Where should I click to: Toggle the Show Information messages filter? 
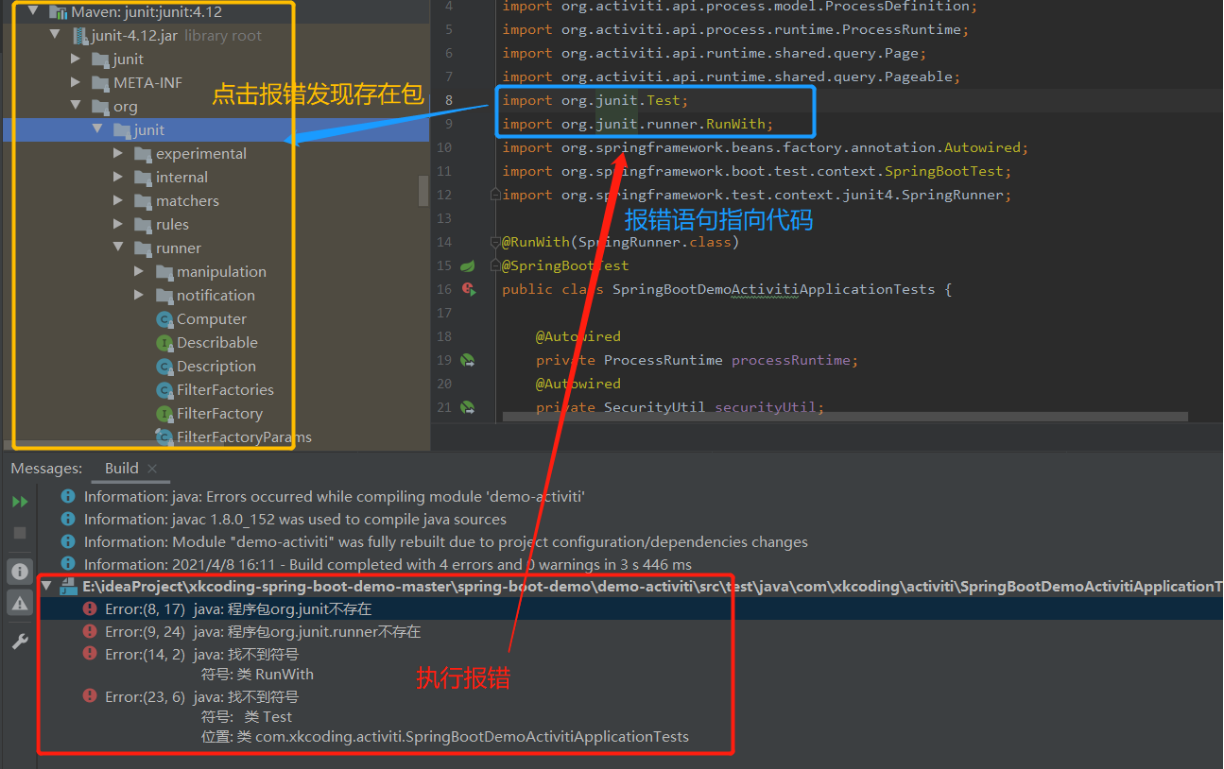(20, 571)
